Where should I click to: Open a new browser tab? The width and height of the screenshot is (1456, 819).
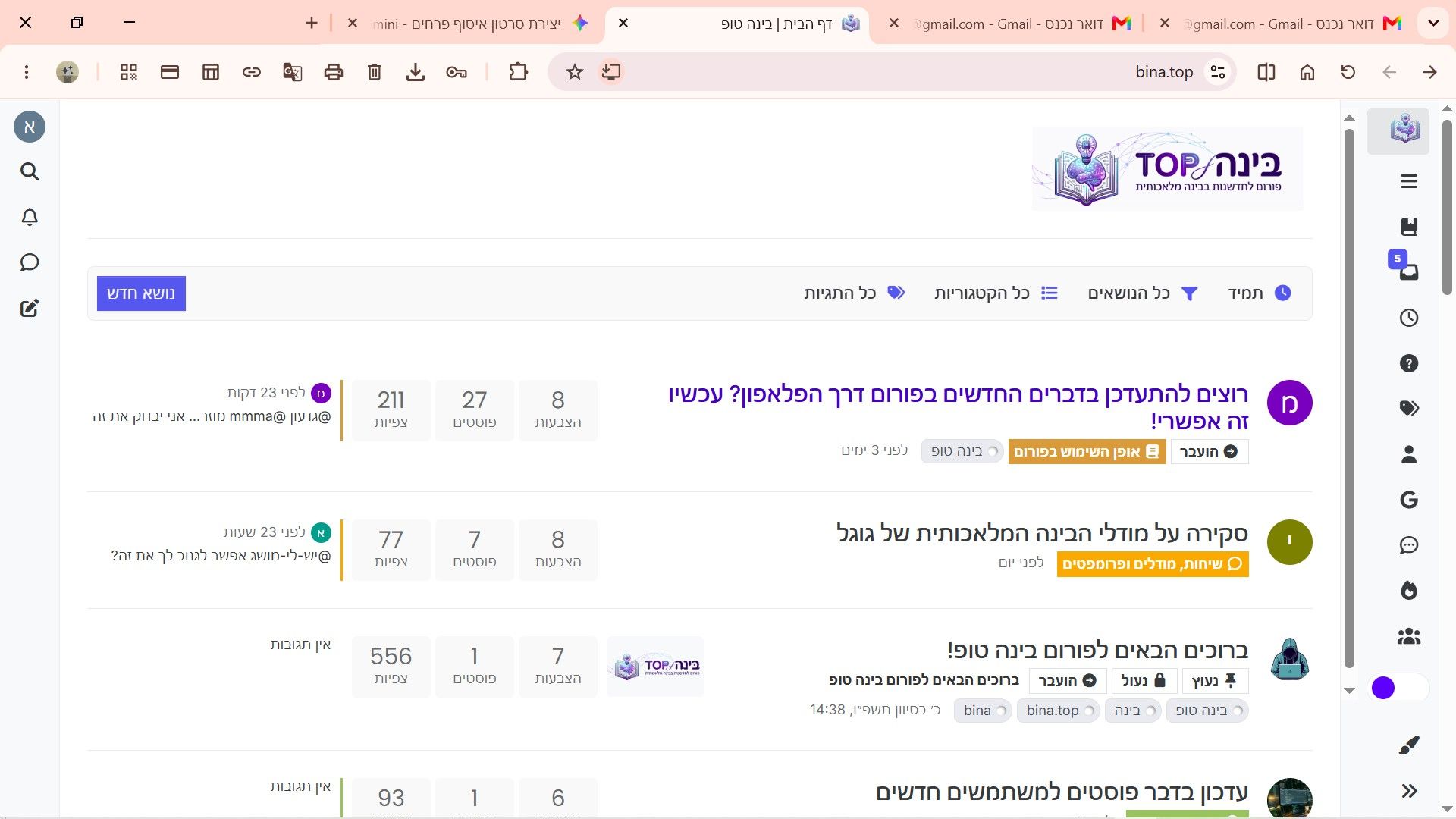coord(312,24)
